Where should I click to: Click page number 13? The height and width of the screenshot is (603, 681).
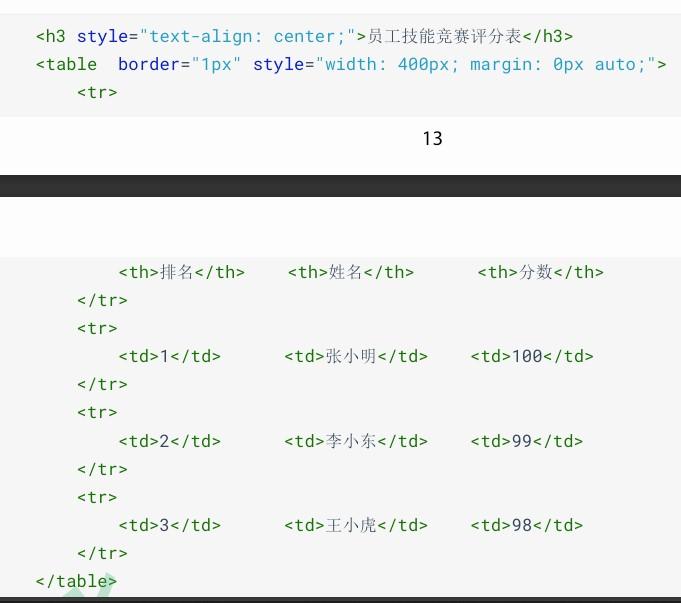point(433,139)
